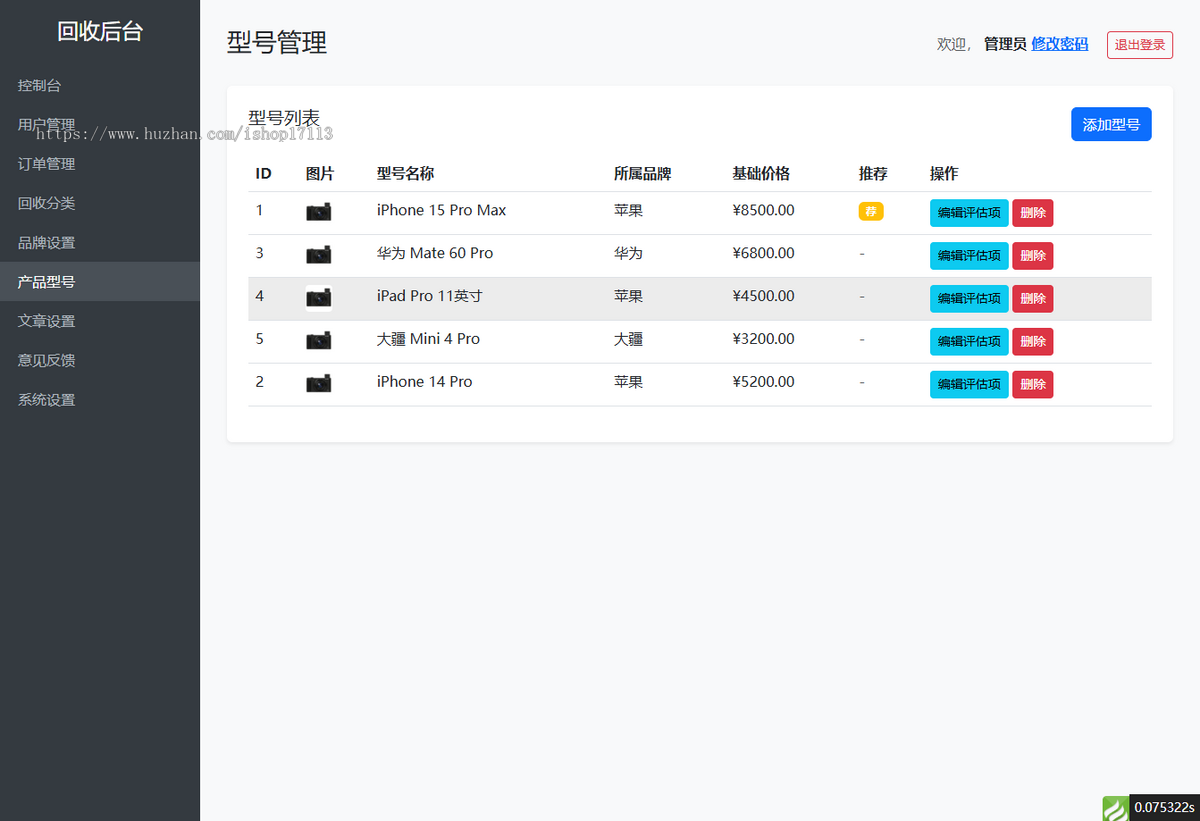Image resolution: width=1200 pixels, height=821 pixels.
Task: Click the 修改密码 link
Action: click(x=1059, y=44)
